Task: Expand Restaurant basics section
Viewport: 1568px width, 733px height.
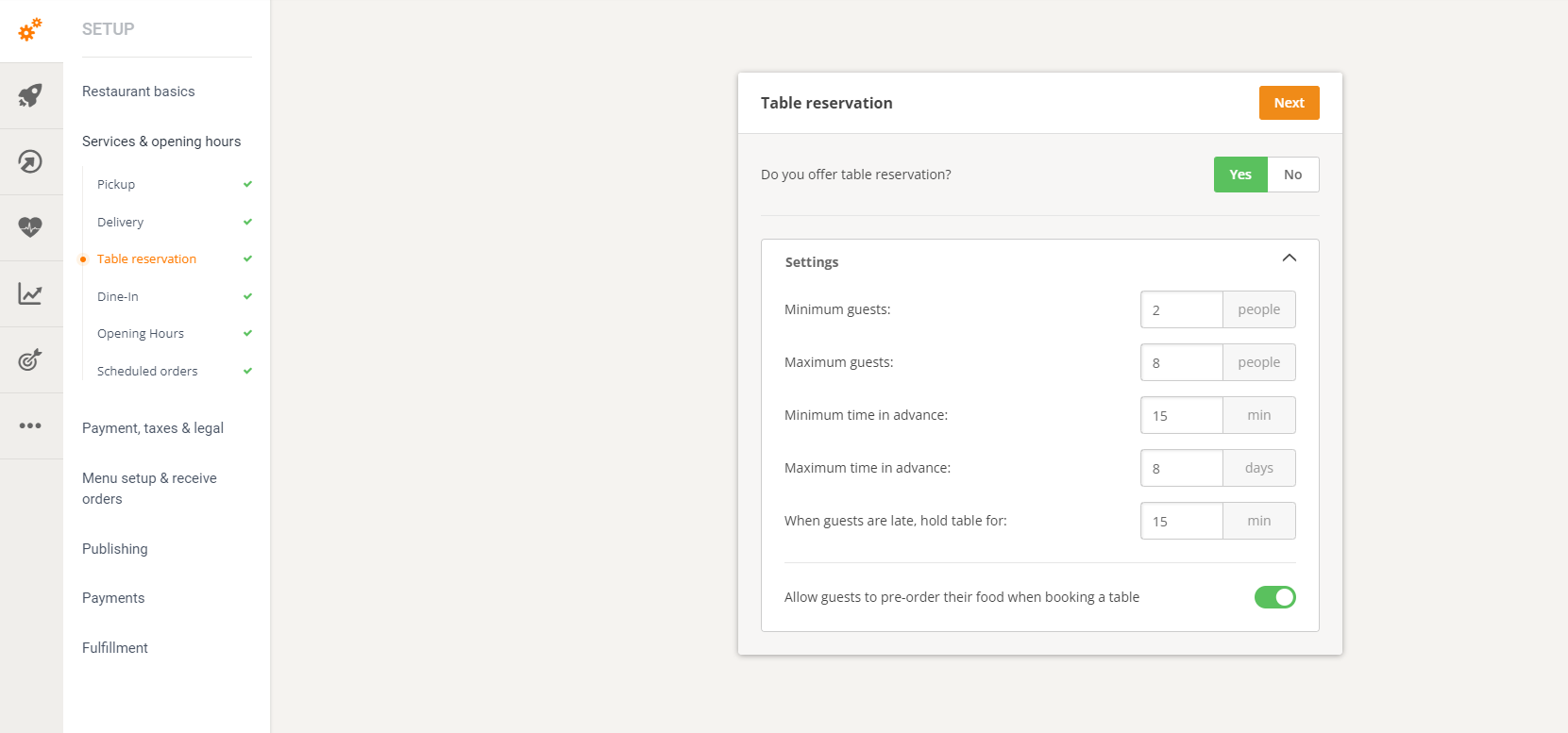Action: 139,92
